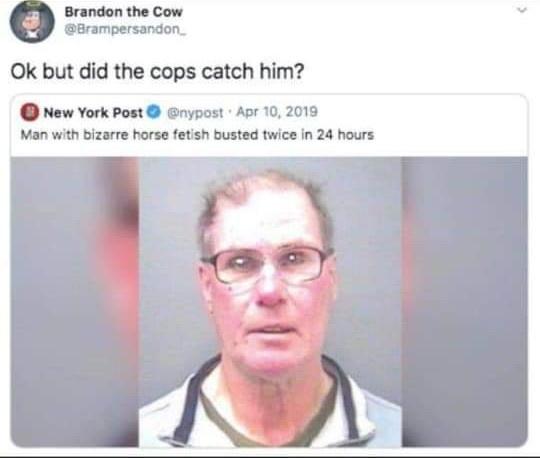Screen dimensions: 540x458
Task: Open the Brandon the Cow display name
Action: 123,12
